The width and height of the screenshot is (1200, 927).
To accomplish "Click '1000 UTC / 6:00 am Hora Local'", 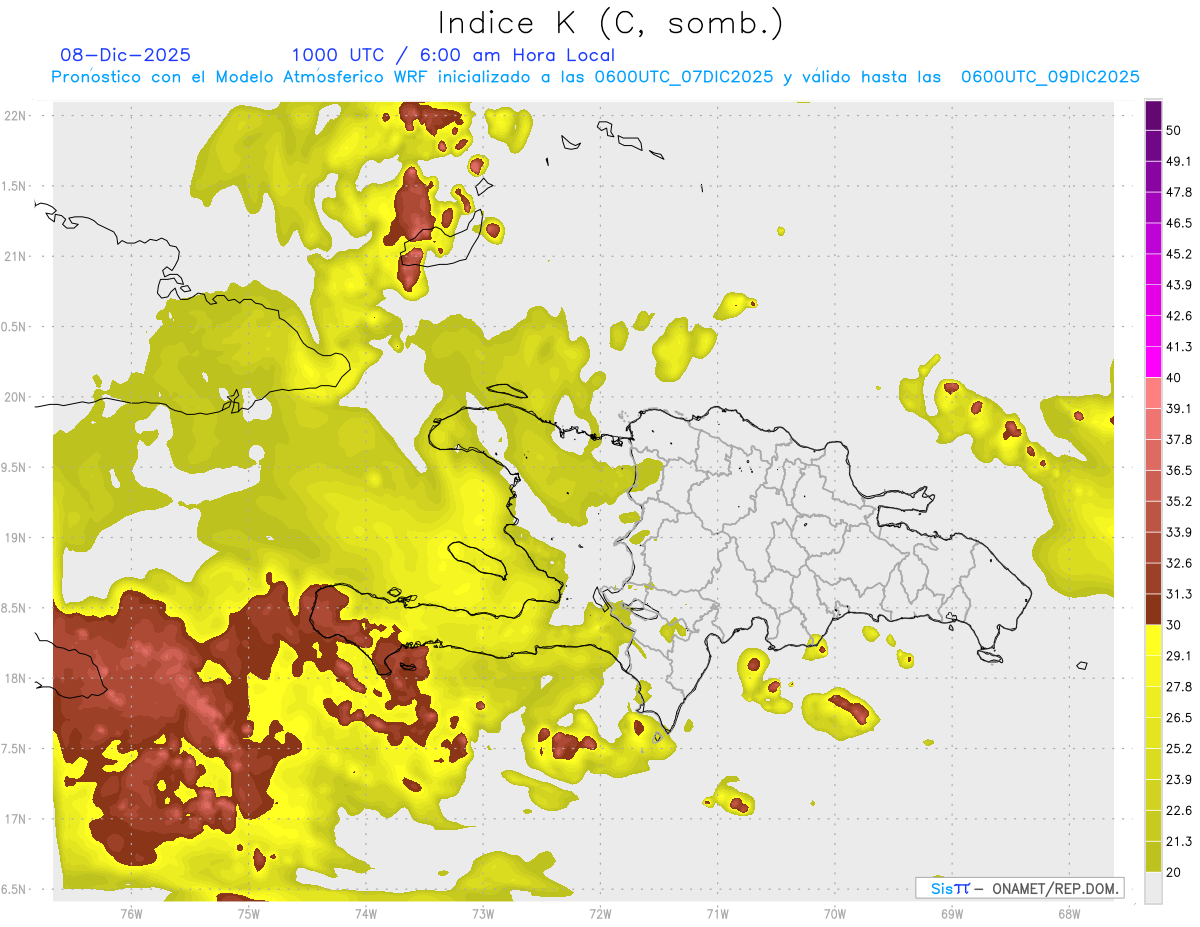I will [453, 55].
